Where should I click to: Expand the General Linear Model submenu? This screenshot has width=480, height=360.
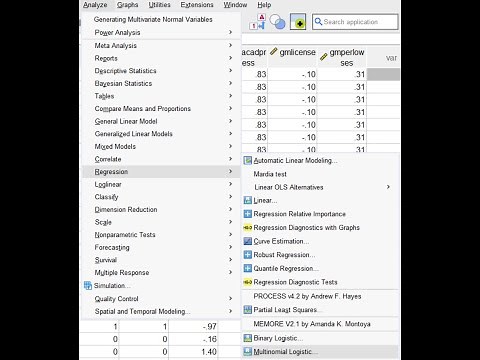click(x=161, y=121)
